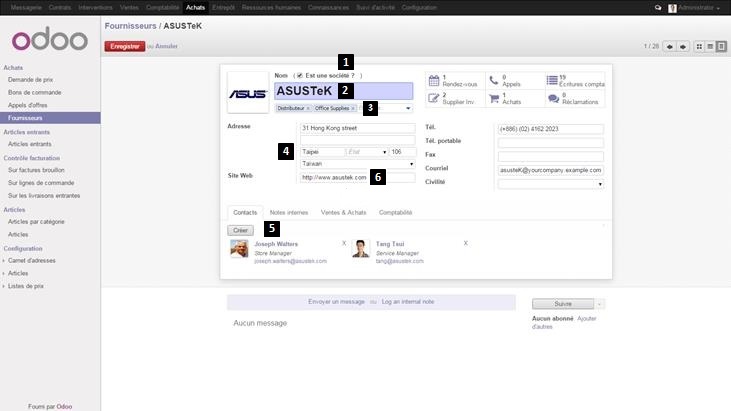Go to Fournisseurs breadcrumb link

click(131, 26)
